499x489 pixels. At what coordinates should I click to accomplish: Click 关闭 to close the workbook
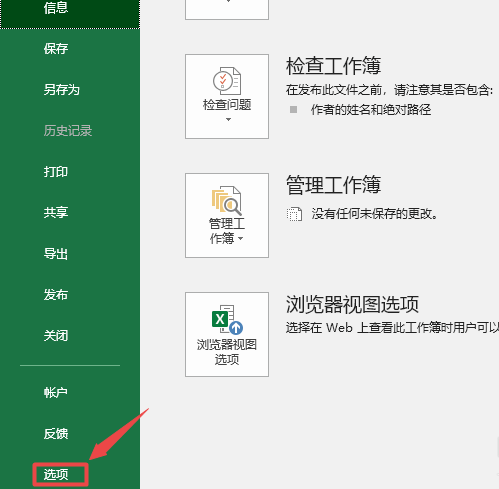tap(56, 335)
